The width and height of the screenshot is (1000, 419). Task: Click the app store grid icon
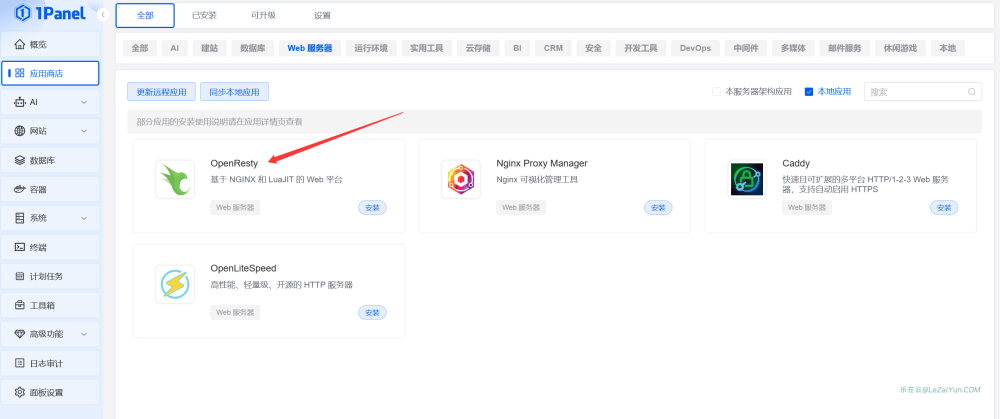click(x=19, y=73)
